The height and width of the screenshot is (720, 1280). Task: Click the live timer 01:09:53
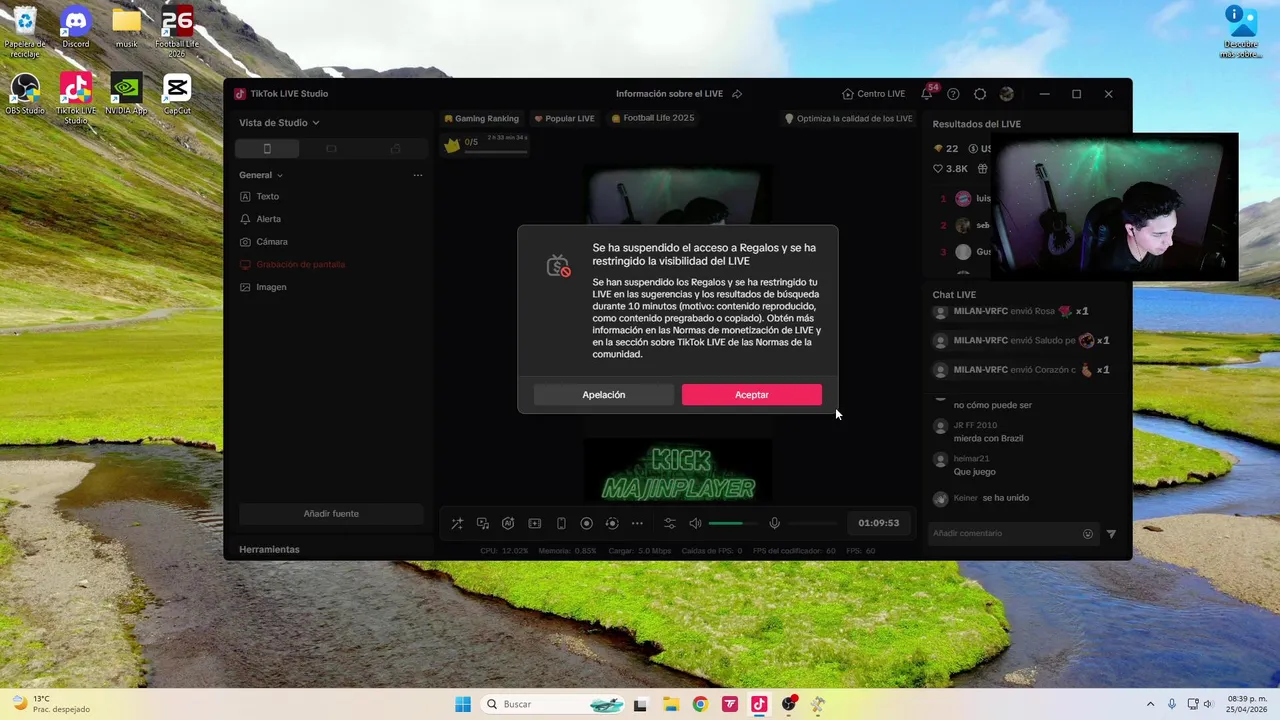pyautogui.click(x=879, y=523)
